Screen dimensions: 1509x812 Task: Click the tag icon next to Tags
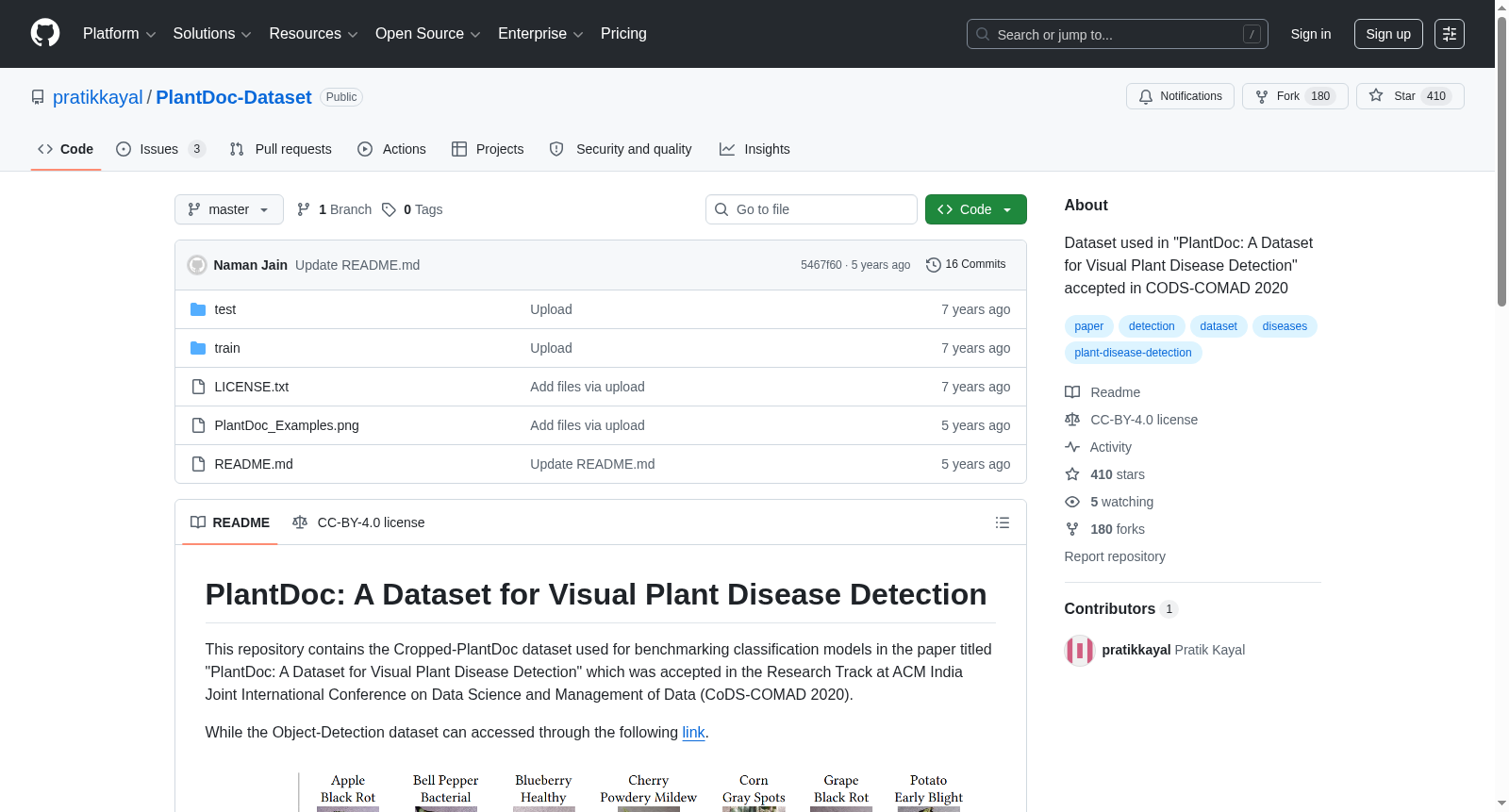click(389, 209)
